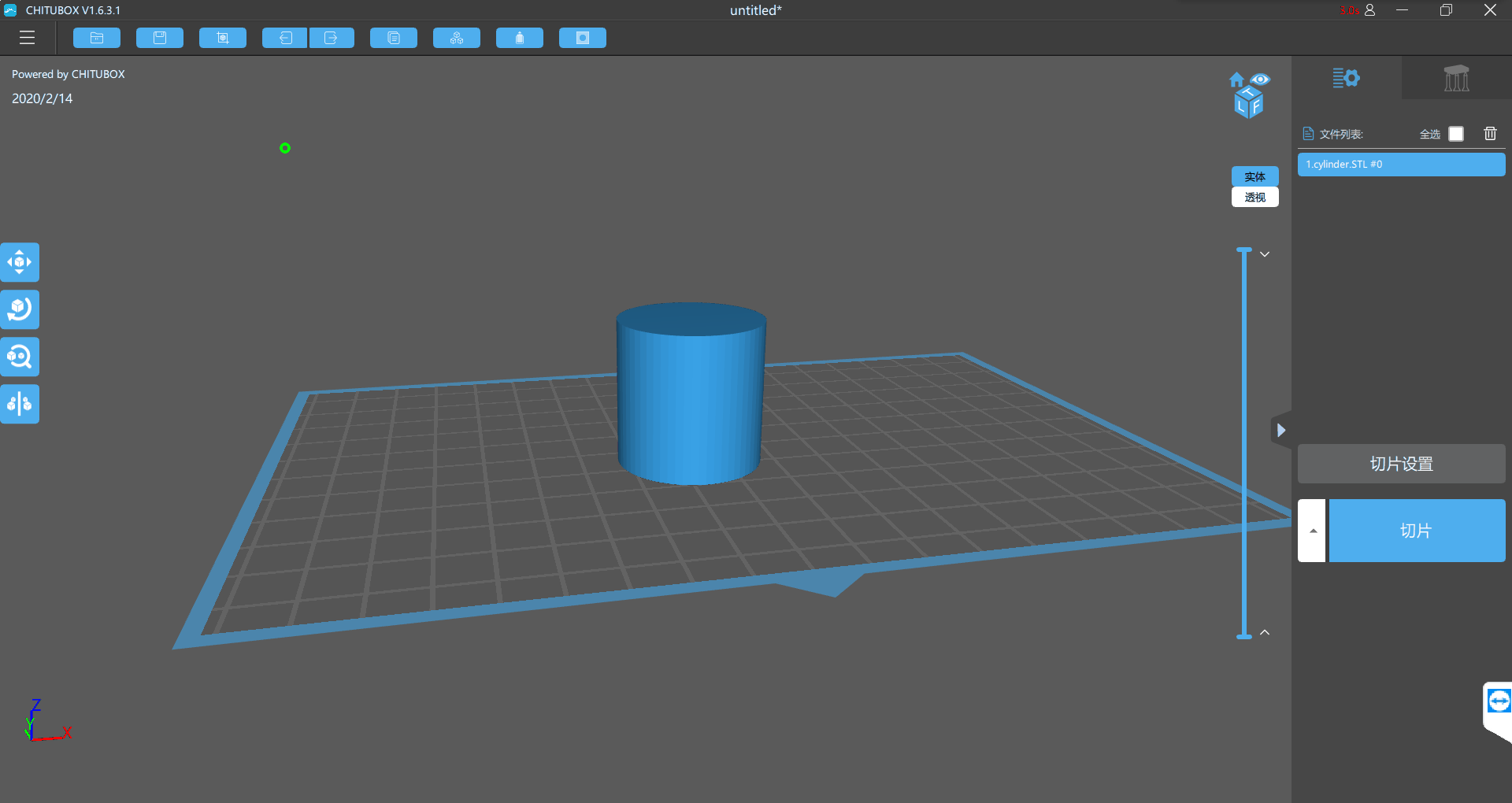Collapse the right panel with arrow

point(1281,430)
